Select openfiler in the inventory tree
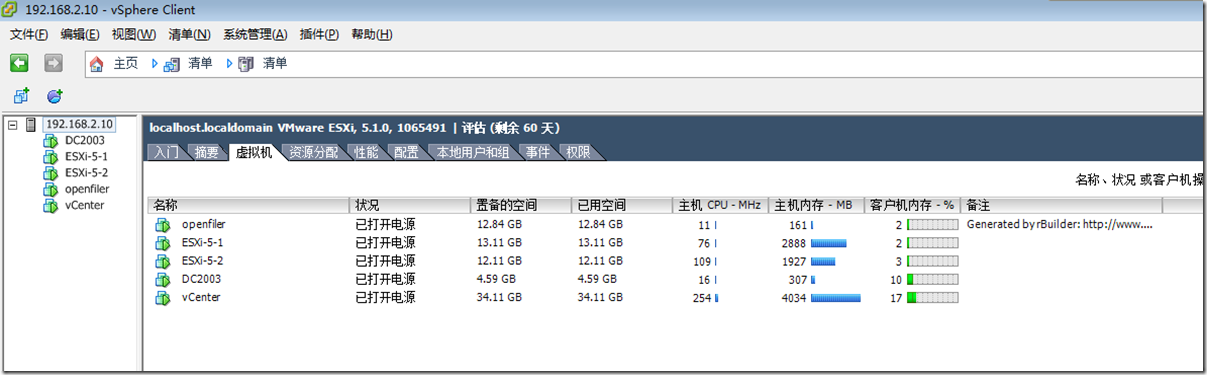1207x375 pixels. coord(87,189)
